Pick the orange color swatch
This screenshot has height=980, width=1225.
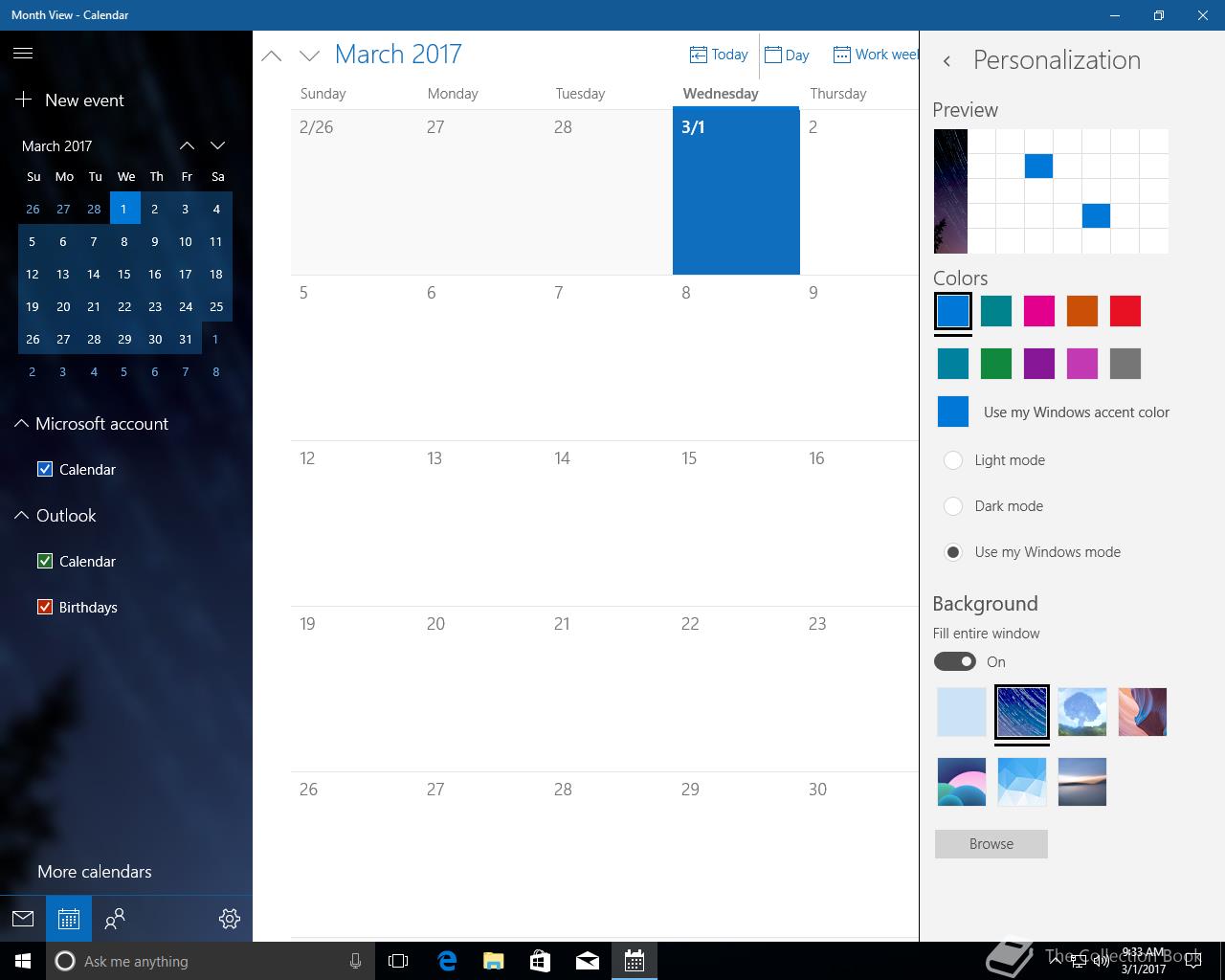1082,311
